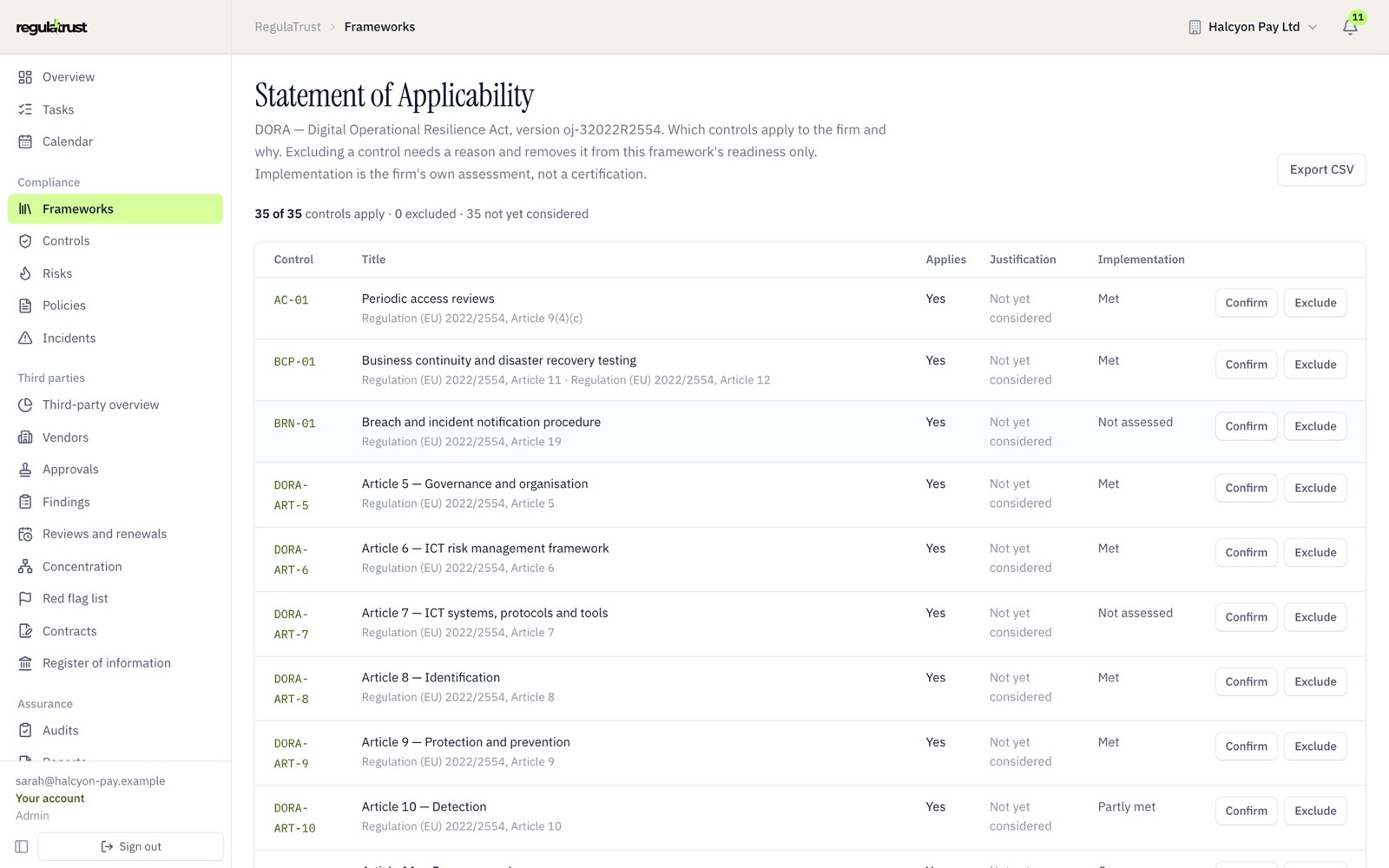Click the Contracts signed-document icon
The height and width of the screenshot is (868, 1389).
coord(25,631)
